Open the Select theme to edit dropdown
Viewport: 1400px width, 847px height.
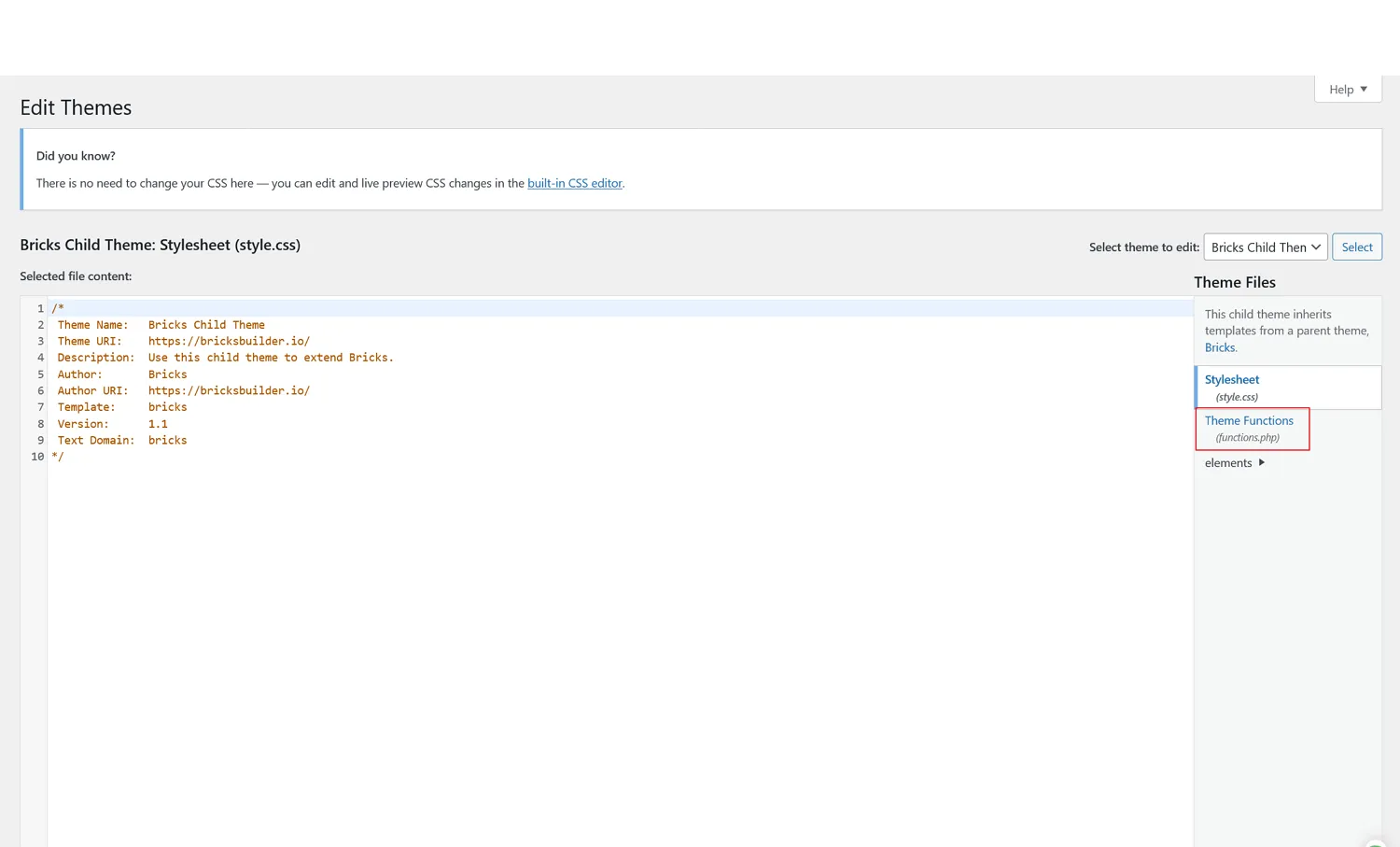tap(1265, 247)
